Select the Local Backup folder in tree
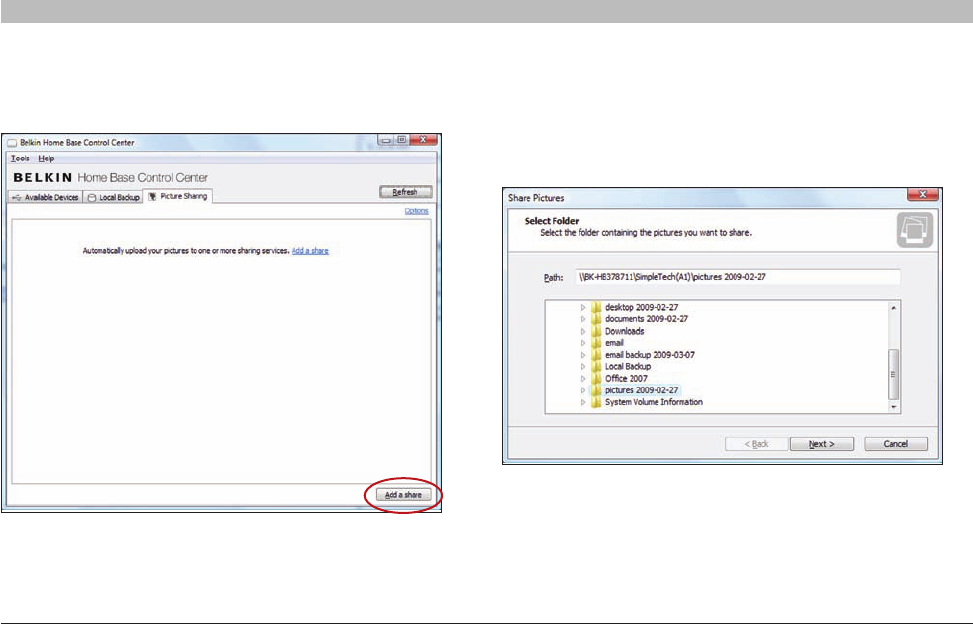Screen dimensions: 973x624 (x=627, y=367)
